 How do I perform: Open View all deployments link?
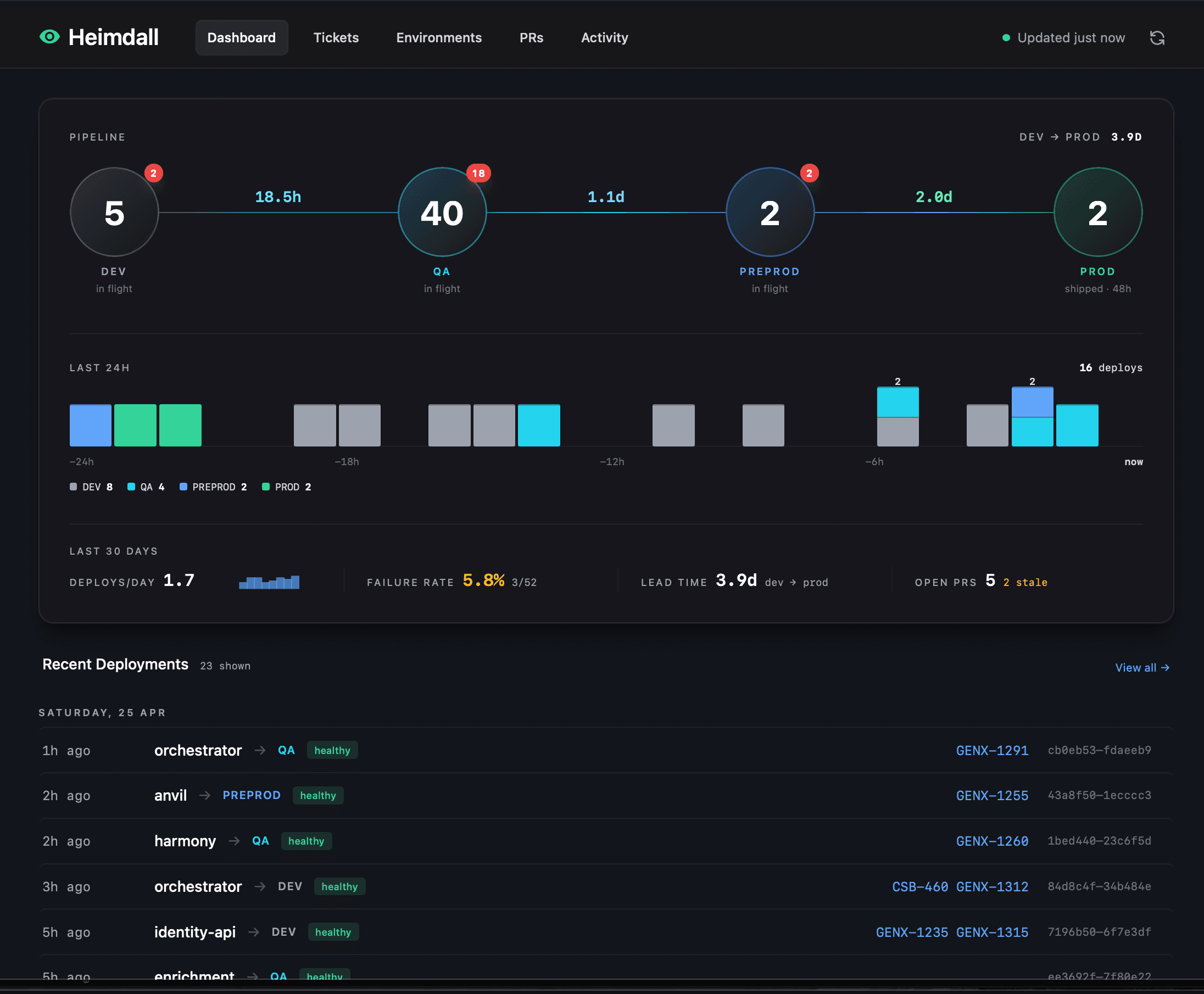(x=1142, y=668)
